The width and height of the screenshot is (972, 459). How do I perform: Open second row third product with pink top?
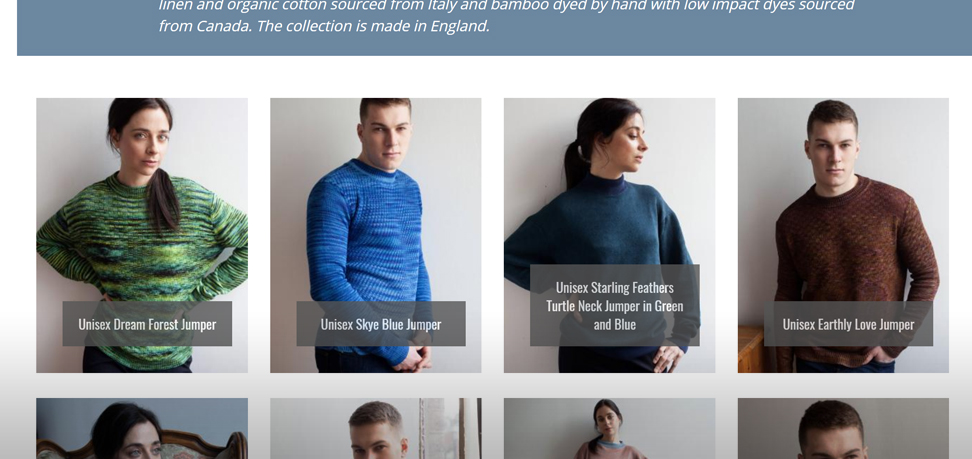(x=609, y=429)
